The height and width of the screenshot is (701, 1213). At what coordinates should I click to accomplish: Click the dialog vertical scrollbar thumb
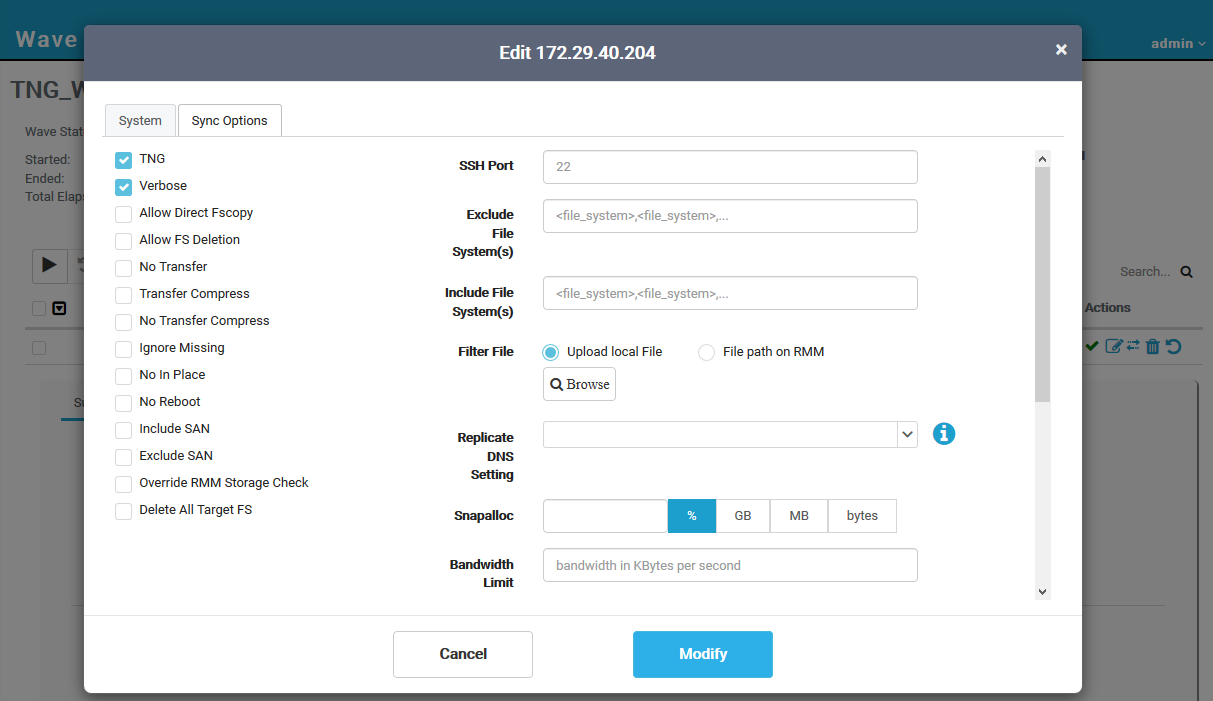[1043, 284]
